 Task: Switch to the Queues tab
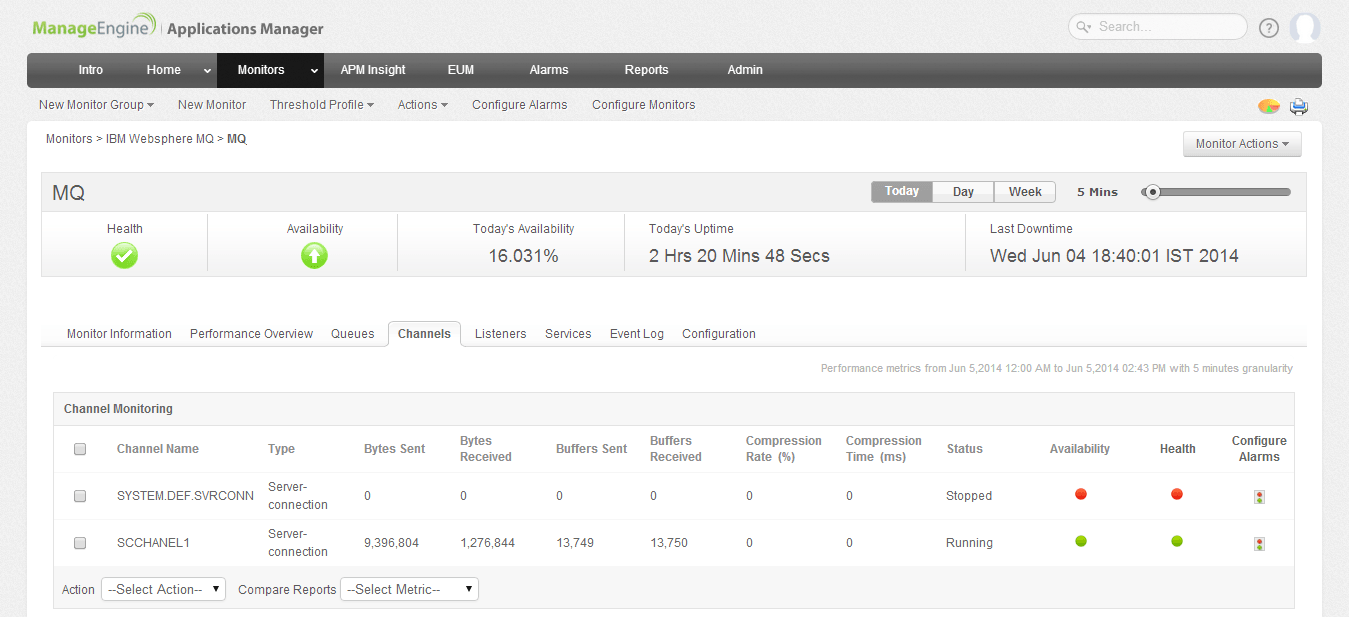click(x=352, y=334)
